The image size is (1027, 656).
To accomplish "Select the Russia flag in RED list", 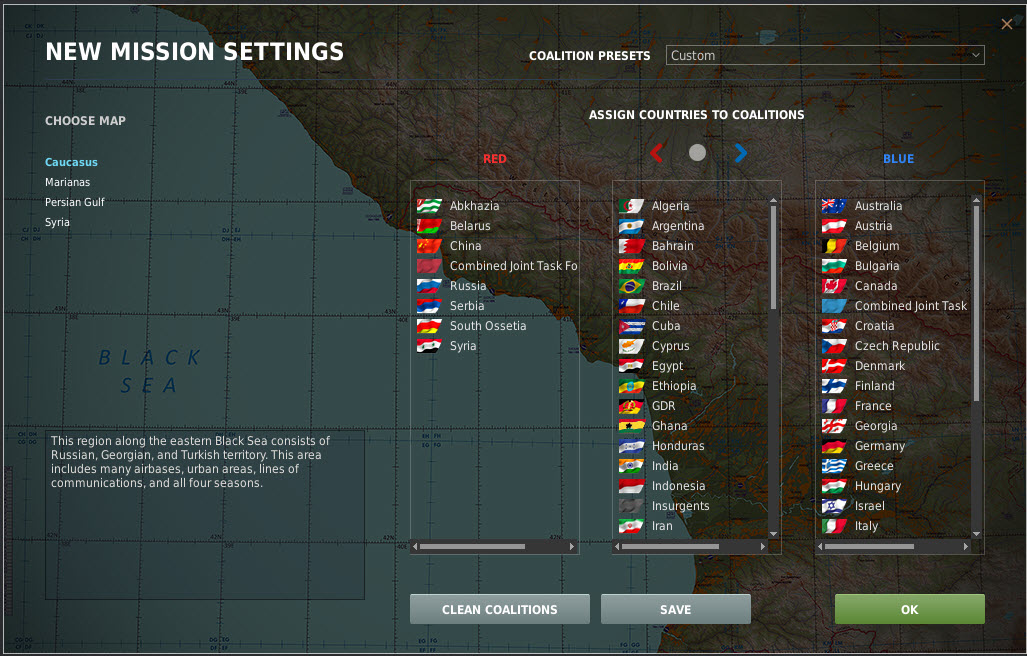I will (x=430, y=286).
